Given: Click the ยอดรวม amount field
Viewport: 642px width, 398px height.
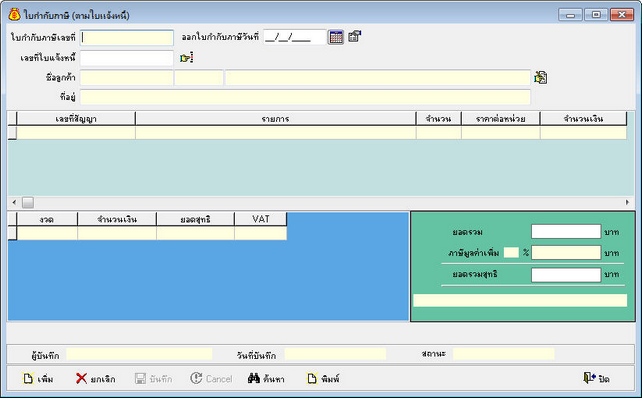Looking at the screenshot, I should coord(566,231).
